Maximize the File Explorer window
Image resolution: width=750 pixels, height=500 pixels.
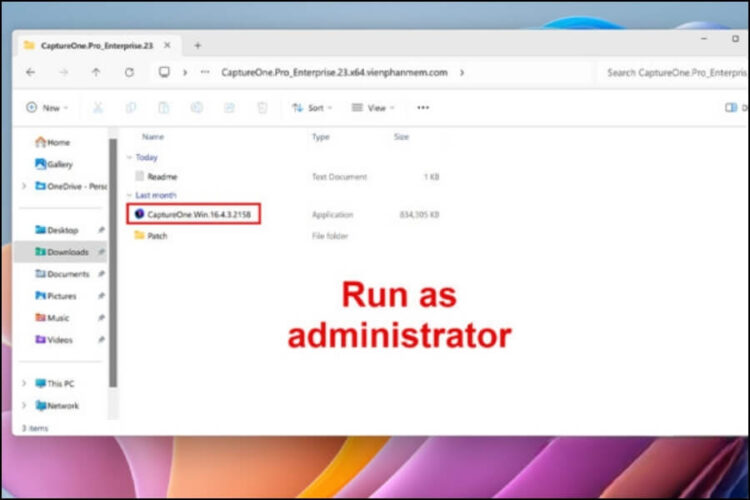(x=735, y=38)
